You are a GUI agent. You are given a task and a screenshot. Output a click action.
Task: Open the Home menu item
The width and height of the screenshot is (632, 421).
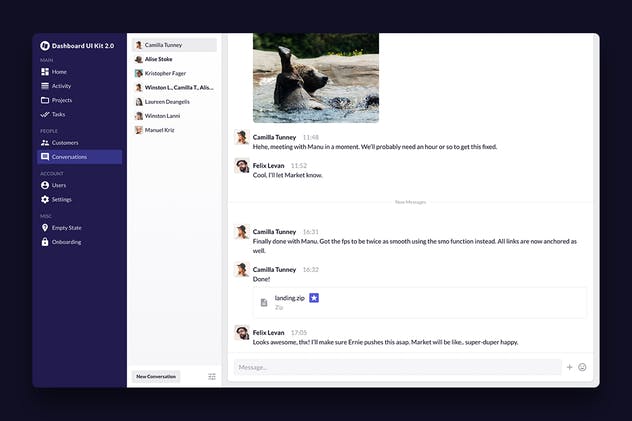point(59,72)
